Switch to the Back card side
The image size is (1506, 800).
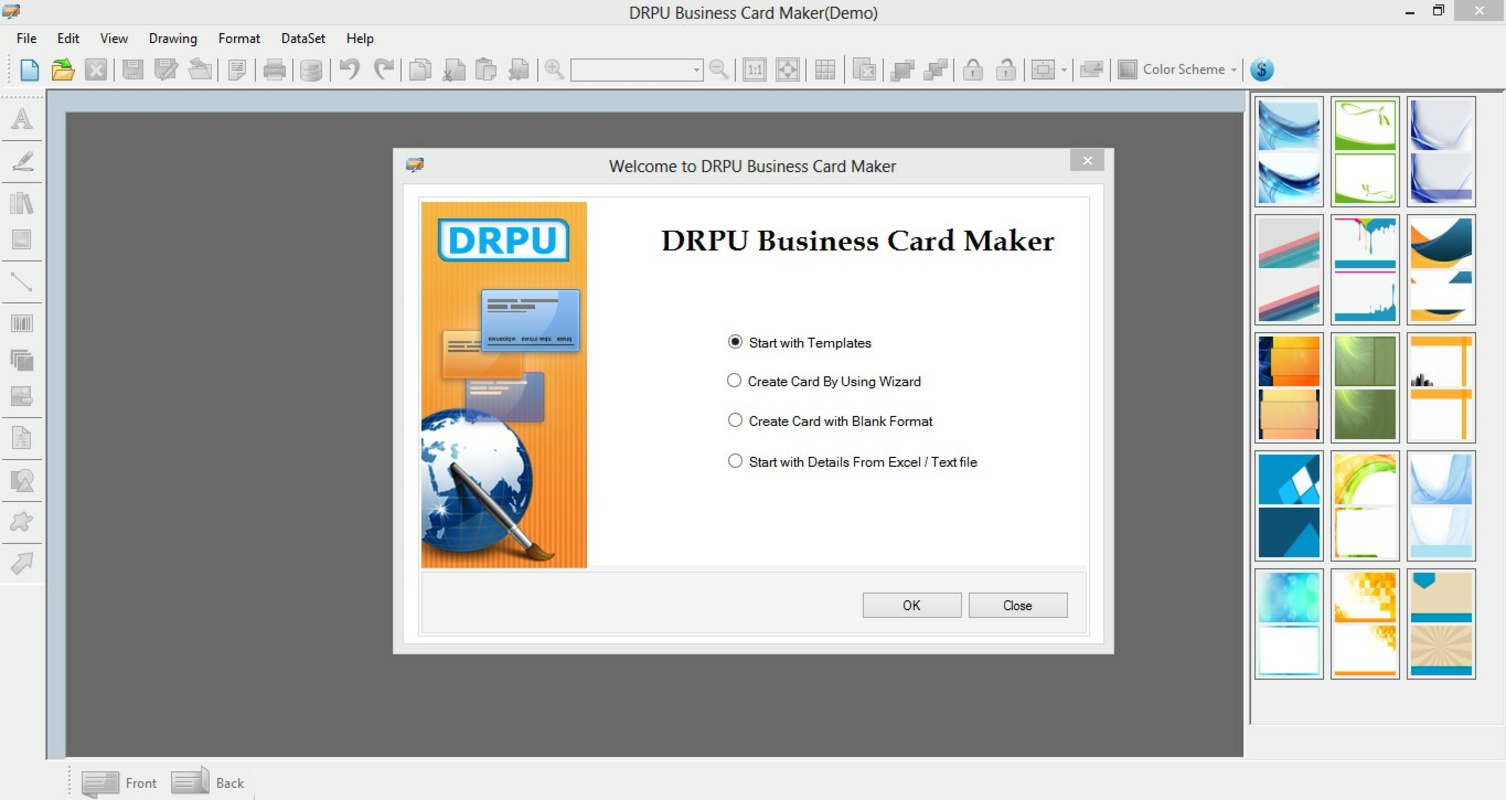click(x=208, y=782)
